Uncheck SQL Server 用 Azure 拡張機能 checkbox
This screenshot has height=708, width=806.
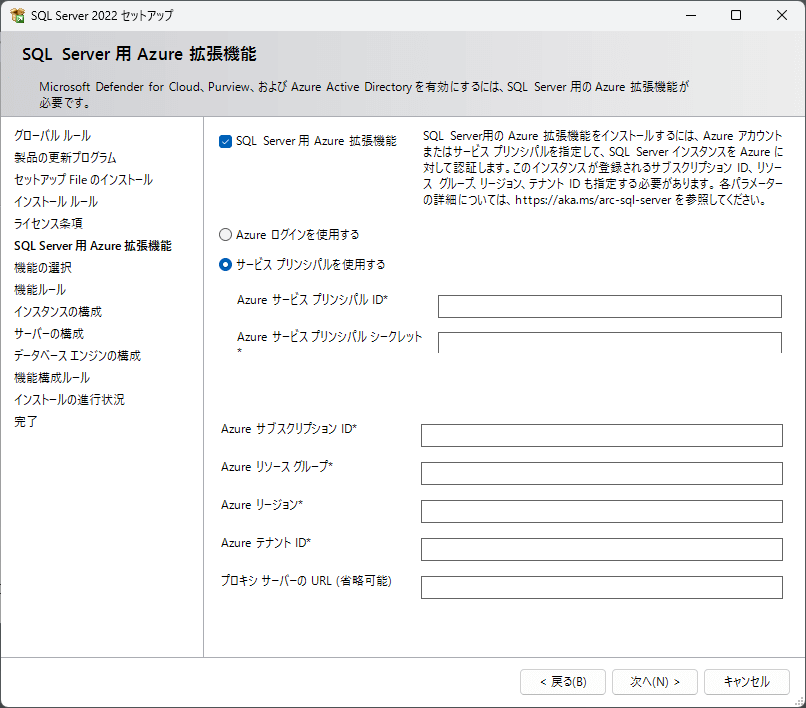[225, 141]
